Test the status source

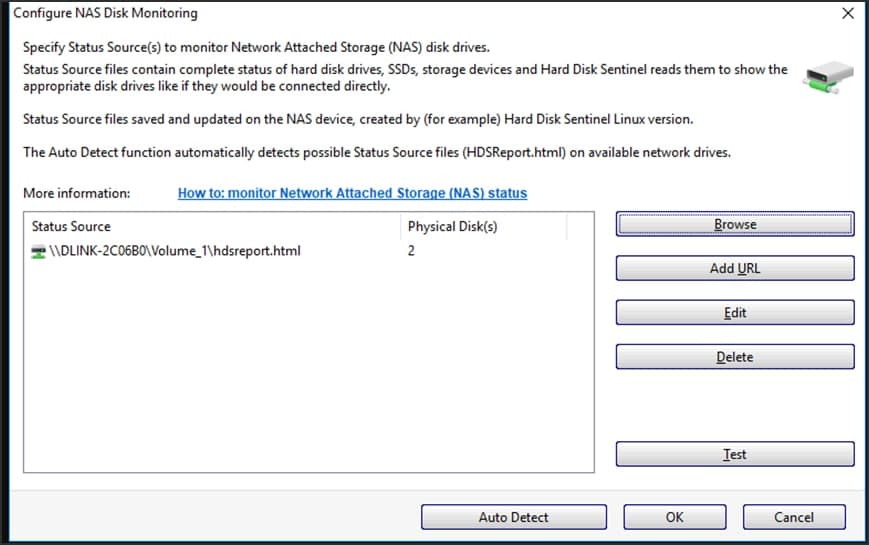[x=735, y=454]
